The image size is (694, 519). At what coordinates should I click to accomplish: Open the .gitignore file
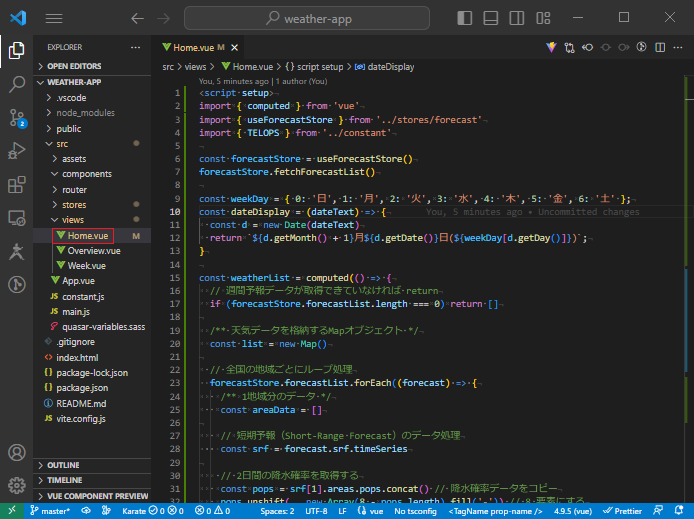(x=92, y=342)
